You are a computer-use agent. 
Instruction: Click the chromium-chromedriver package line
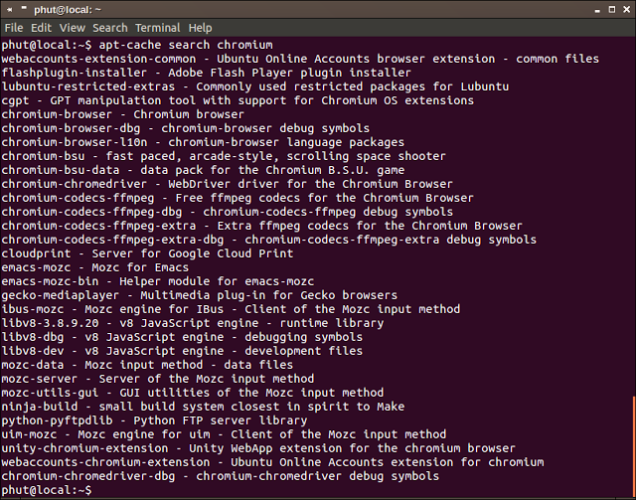click(226, 184)
